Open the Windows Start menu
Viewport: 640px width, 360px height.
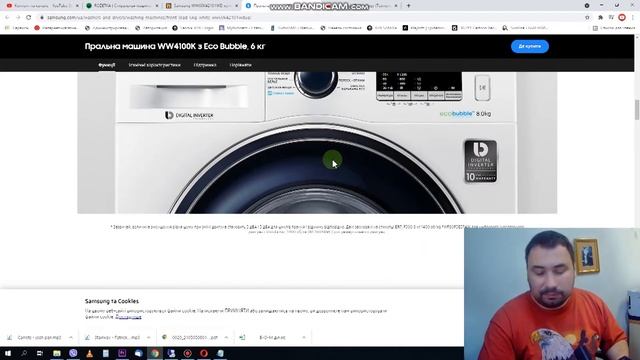8,353
